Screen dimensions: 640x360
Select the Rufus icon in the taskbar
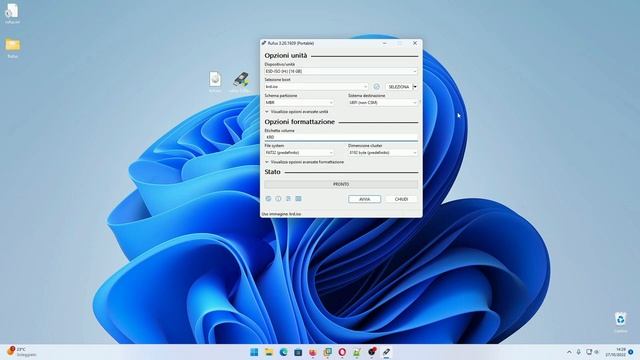pyautogui.click(x=386, y=352)
